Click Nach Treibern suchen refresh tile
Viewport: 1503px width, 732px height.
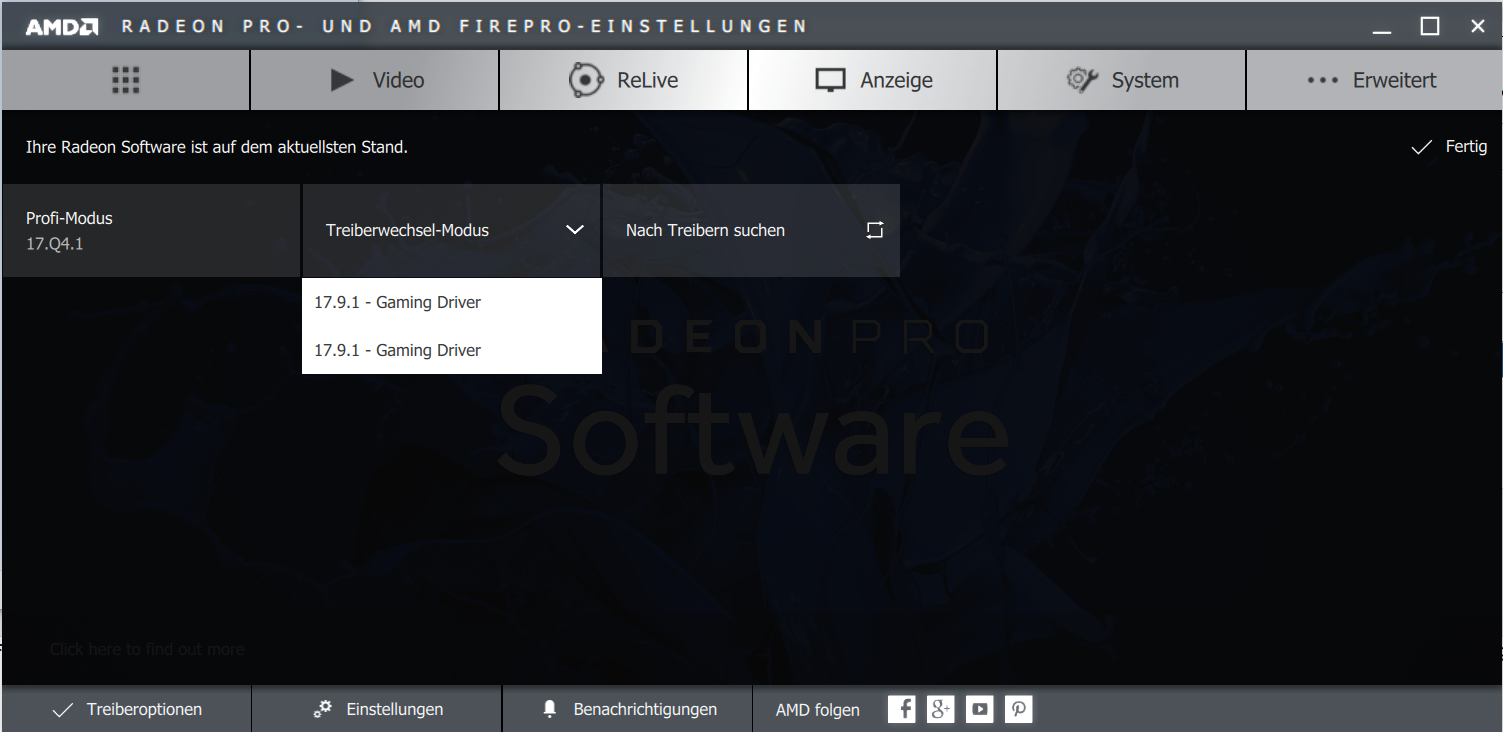point(751,230)
